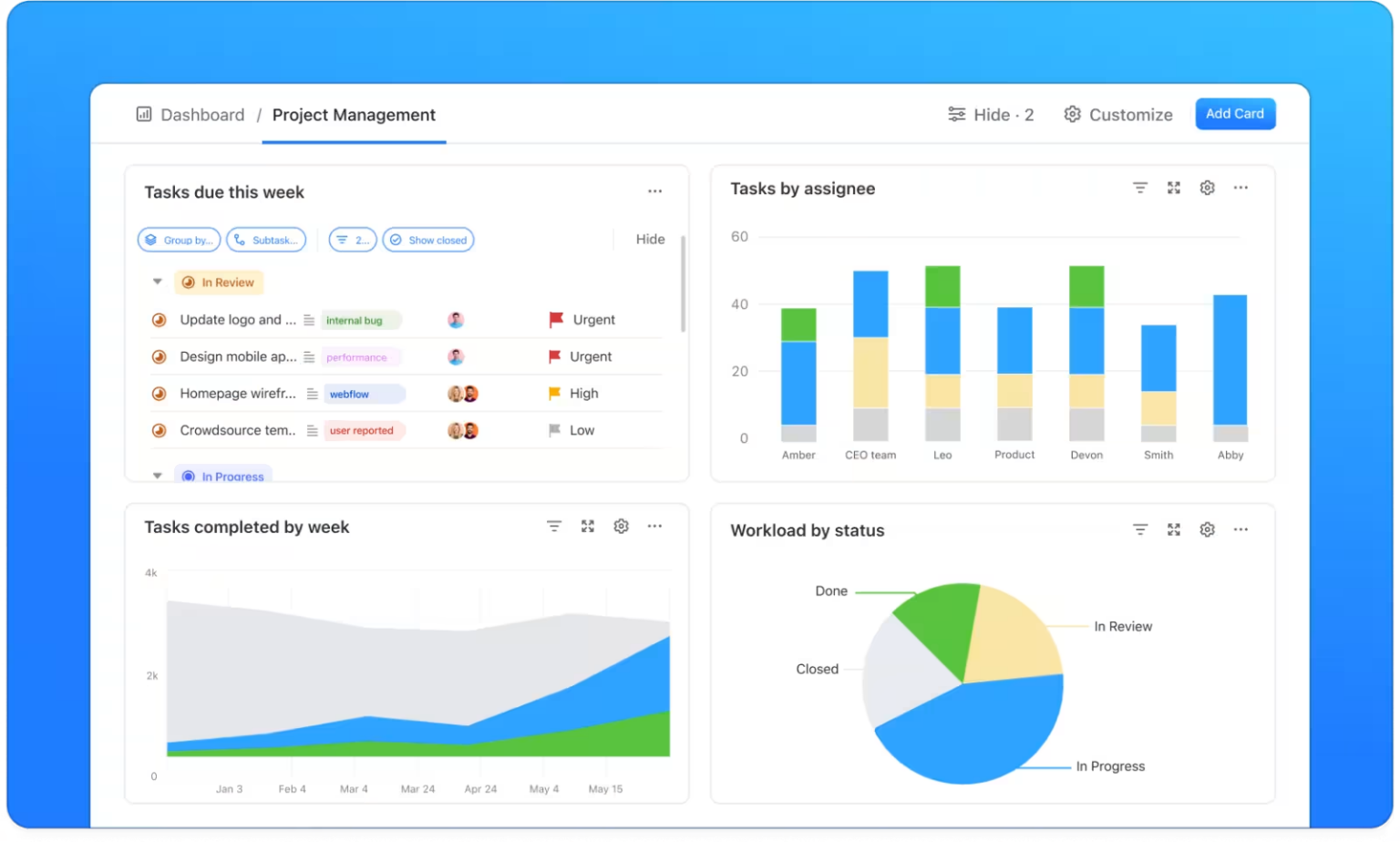Open the Group by dropdown

(x=179, y=240)
